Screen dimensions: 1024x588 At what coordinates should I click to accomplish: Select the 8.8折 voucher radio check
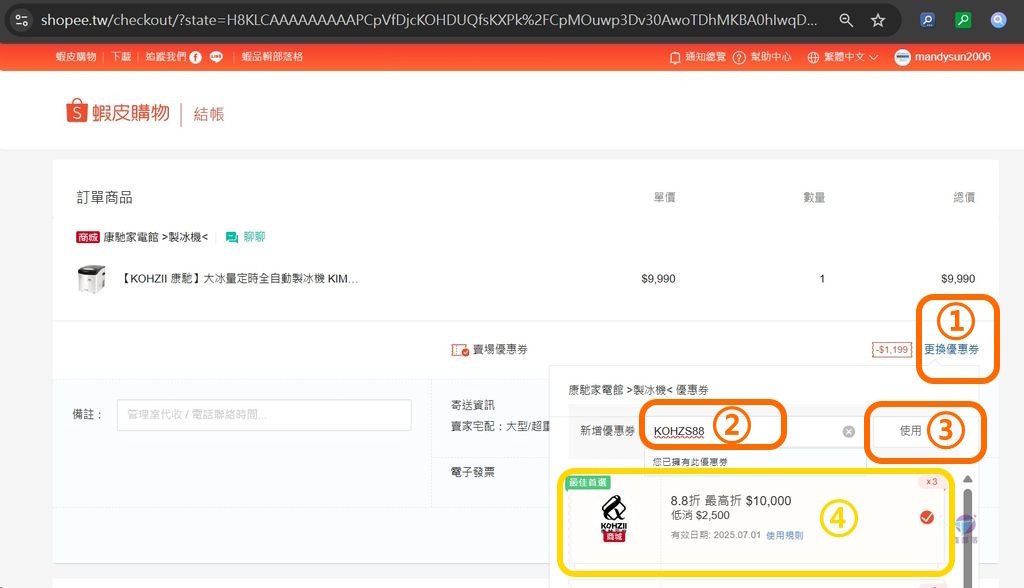click(x=926, y=517)
